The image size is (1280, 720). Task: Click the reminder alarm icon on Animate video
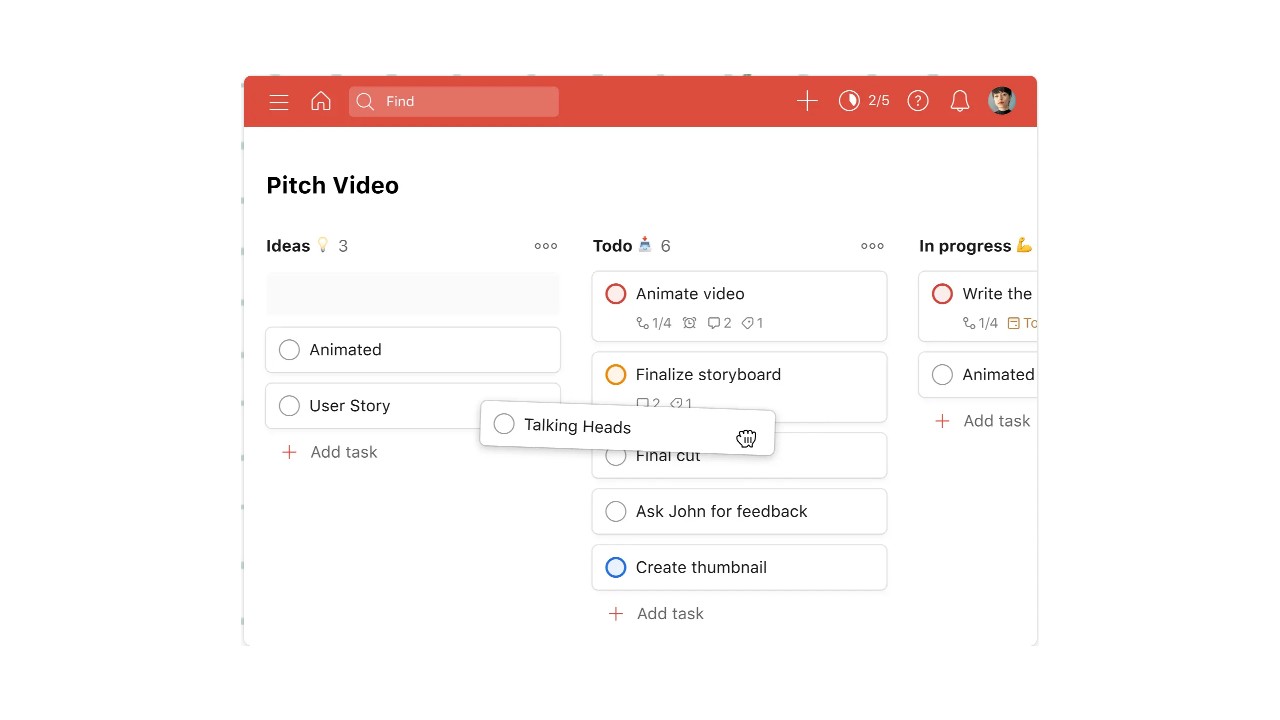tap(689, 323)
